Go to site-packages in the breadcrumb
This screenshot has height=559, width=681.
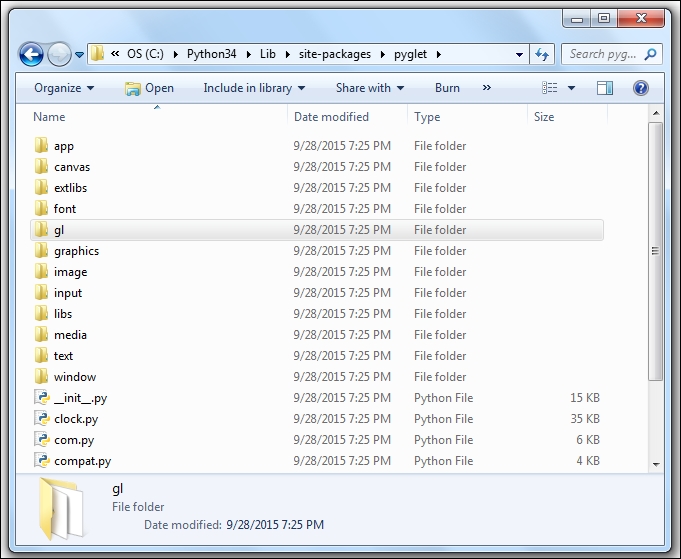(335, 54)
